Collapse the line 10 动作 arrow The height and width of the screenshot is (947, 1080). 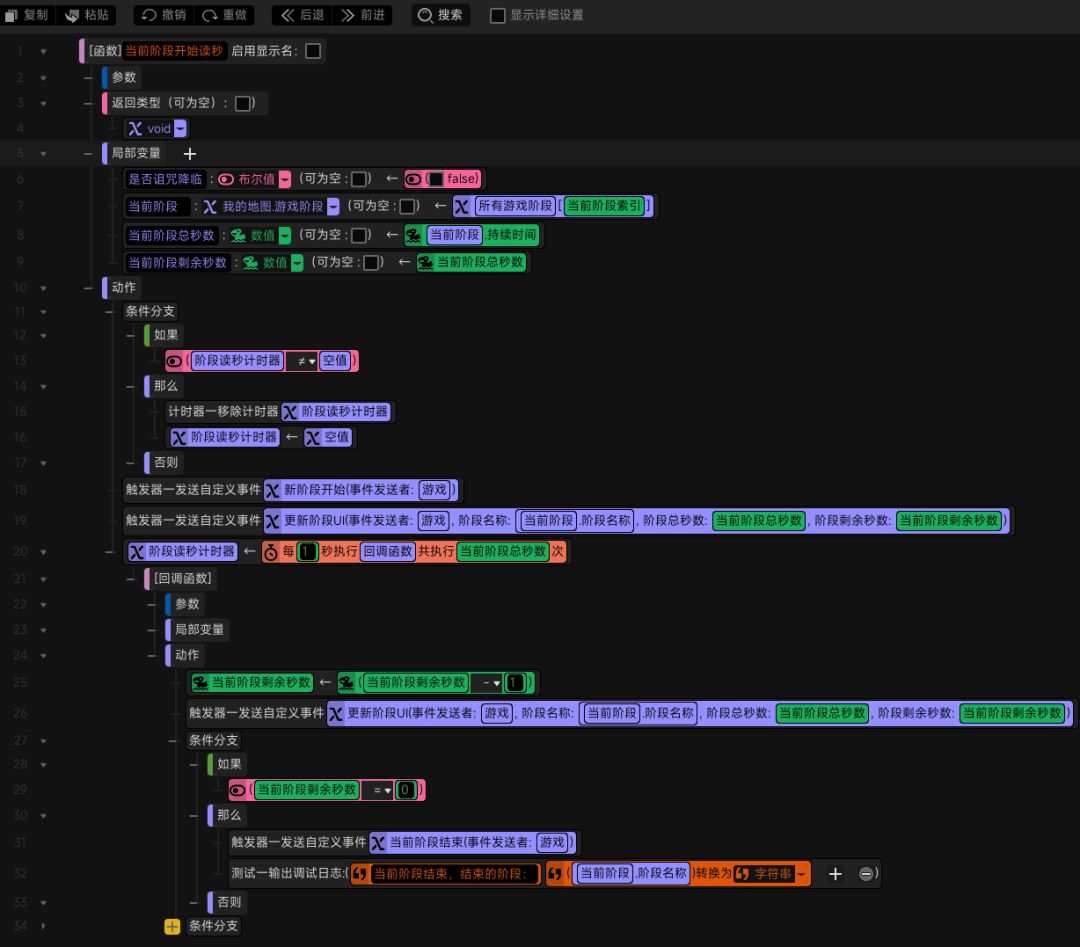click(43, 288)
